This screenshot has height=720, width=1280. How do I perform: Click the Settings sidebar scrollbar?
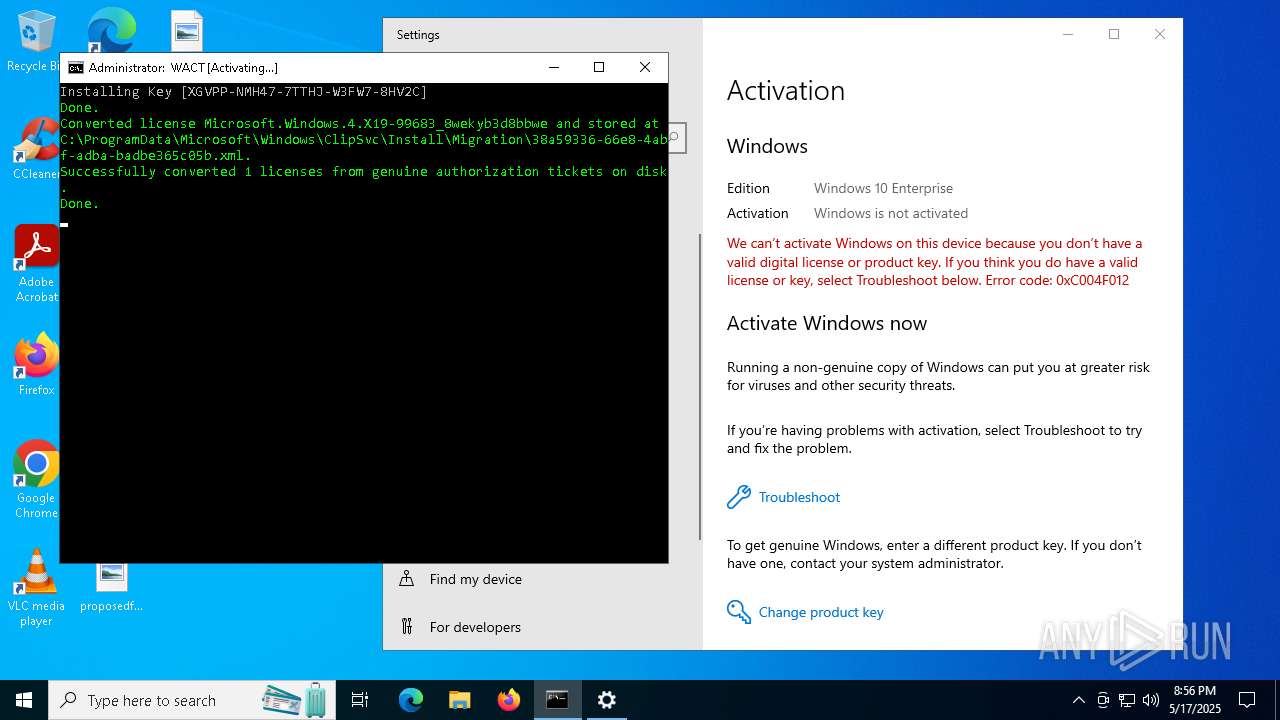click(699, 386)
